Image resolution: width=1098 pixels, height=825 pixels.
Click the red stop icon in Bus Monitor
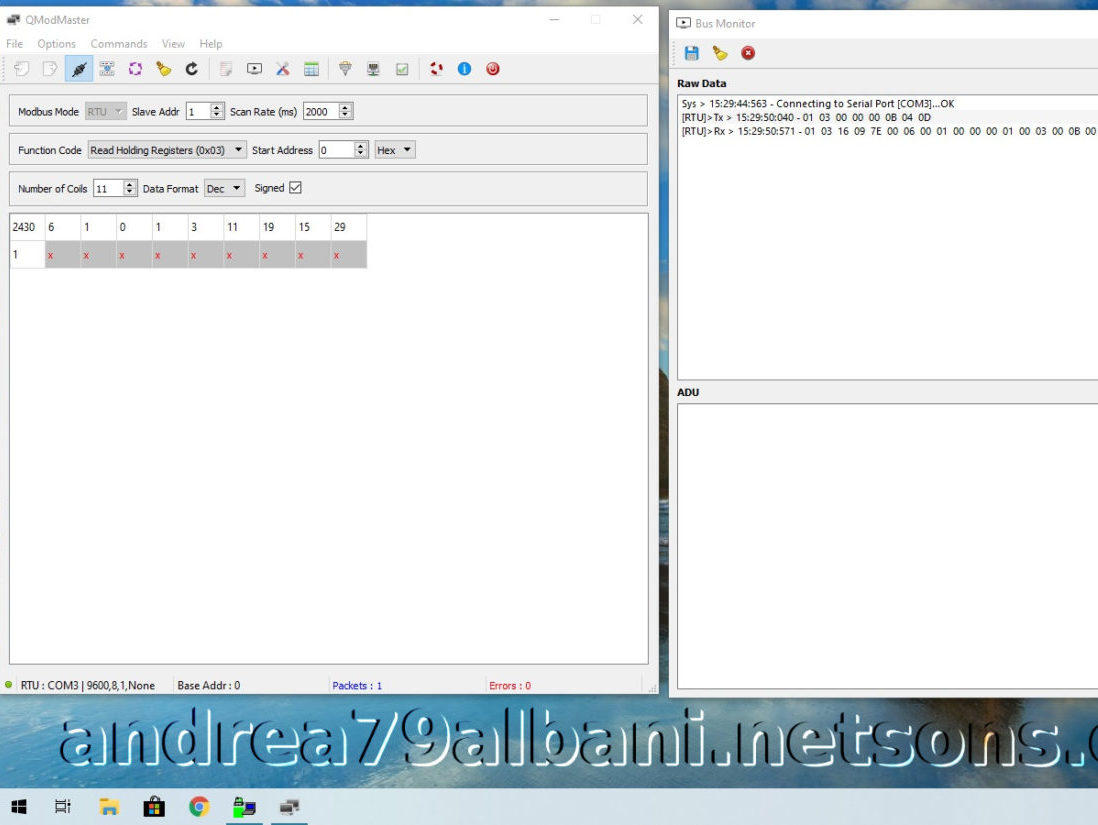coord(749,53)
